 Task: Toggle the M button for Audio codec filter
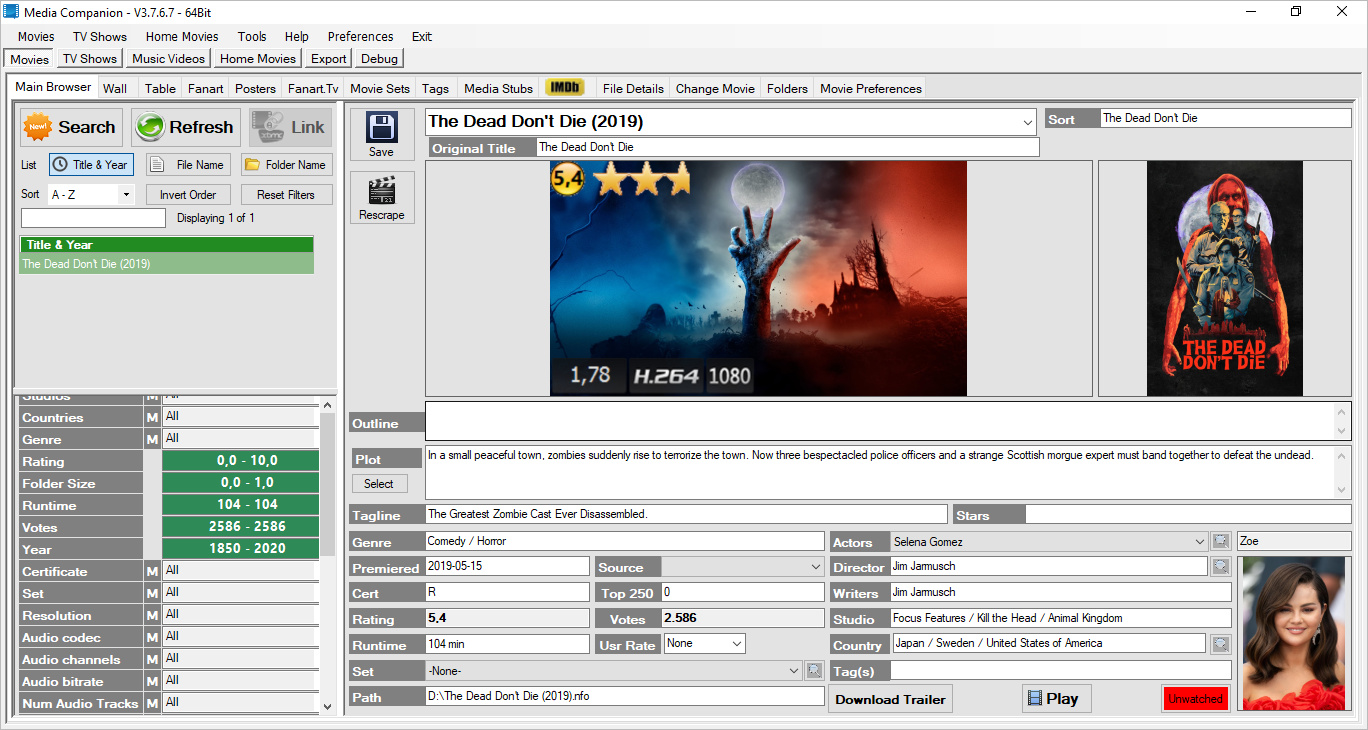pyautogui.click(x=153, y=637)
